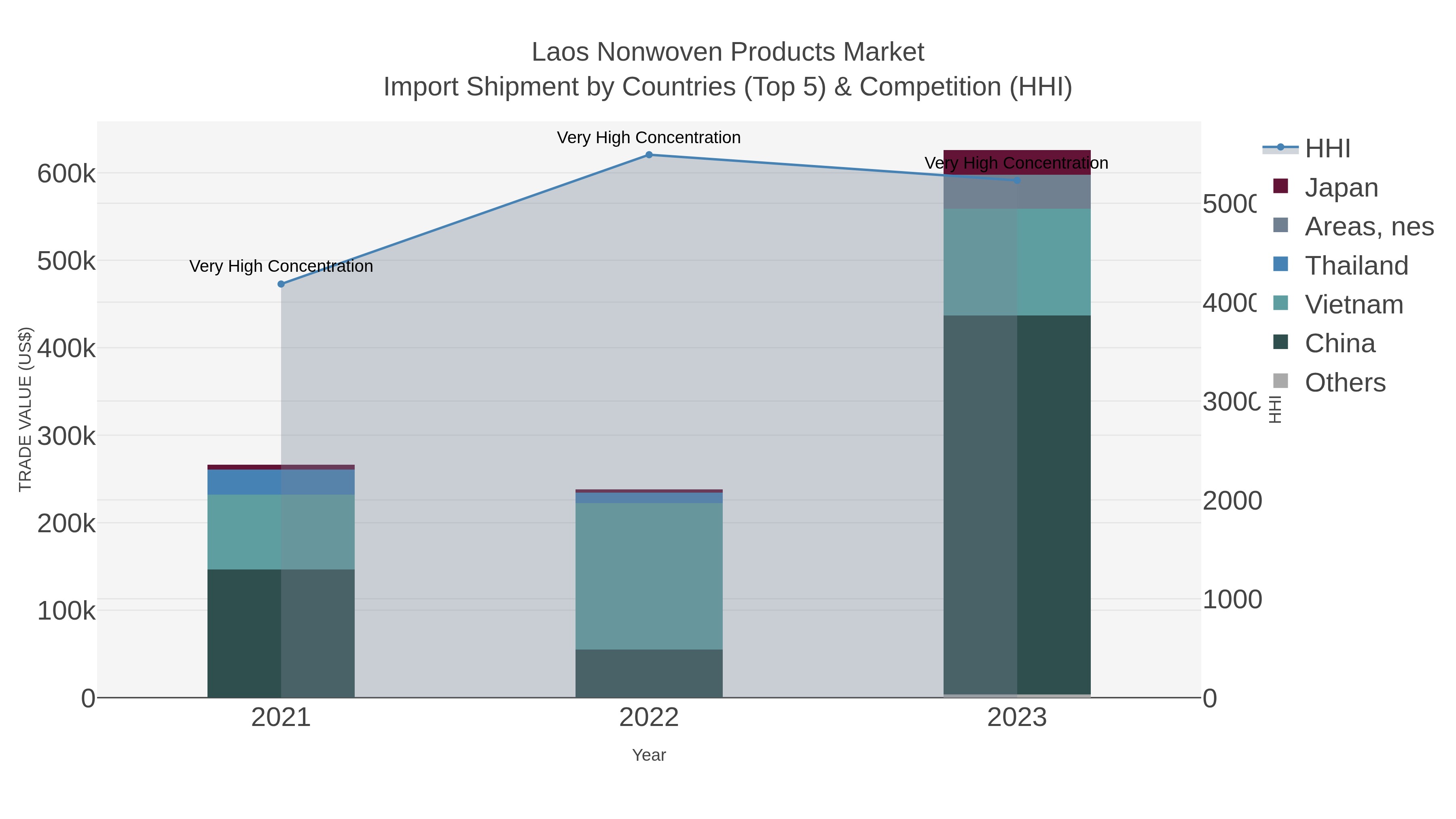Click the Import Shipment by Countries subtitle
1456x819 pixels.
[x=728, y=87]
